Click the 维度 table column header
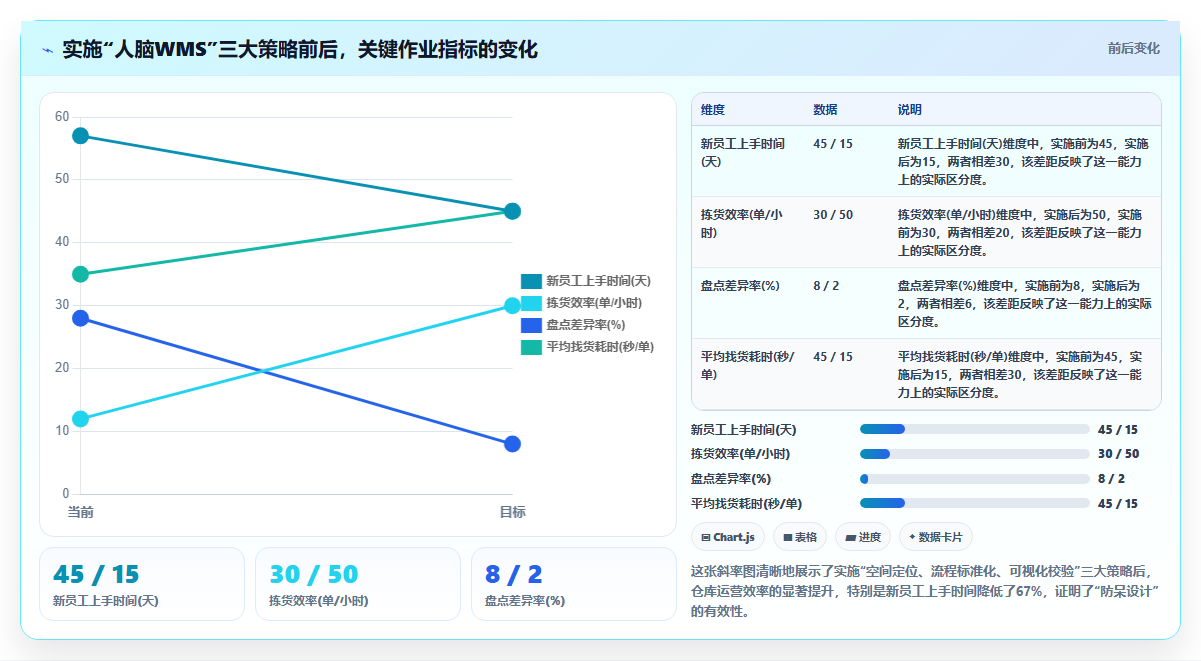 pyautogui.click(x=713, y=110)
